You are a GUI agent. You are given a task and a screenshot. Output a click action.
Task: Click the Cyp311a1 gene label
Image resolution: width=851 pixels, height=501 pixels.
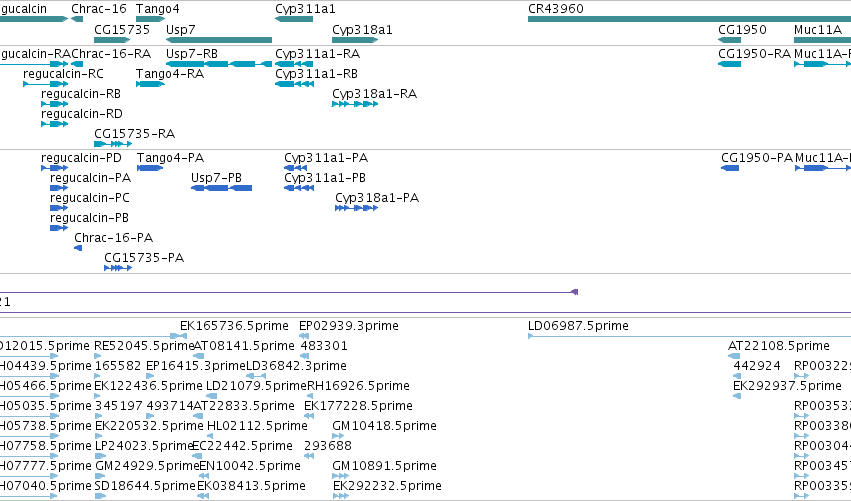305,9
